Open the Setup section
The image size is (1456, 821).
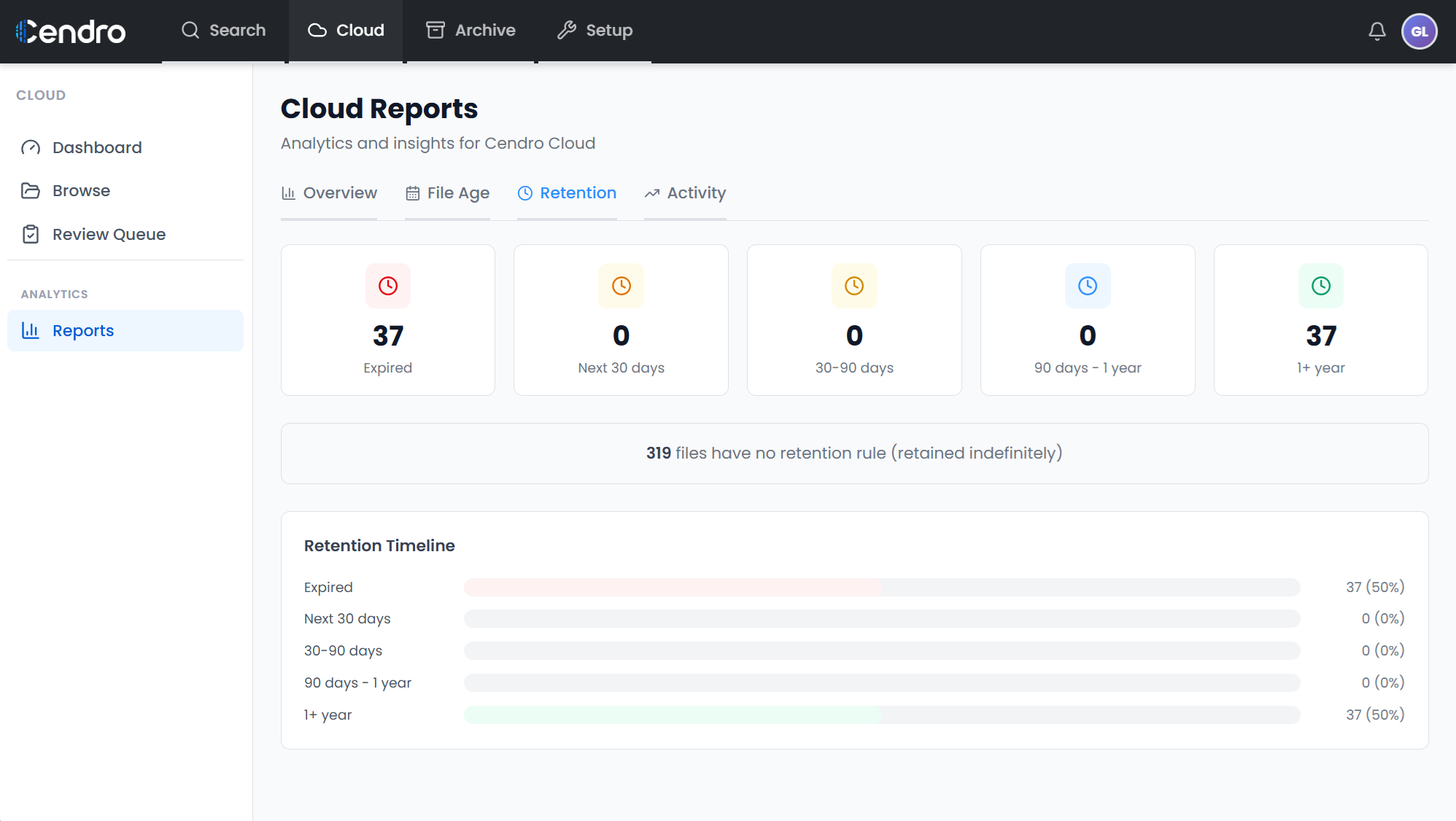click(x=595, y=31)
